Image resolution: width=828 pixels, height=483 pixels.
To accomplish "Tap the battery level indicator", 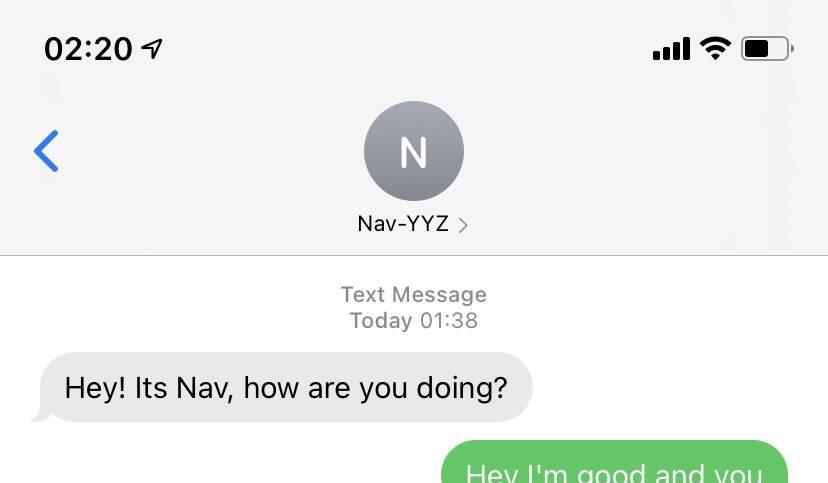I will coord(767,49).
